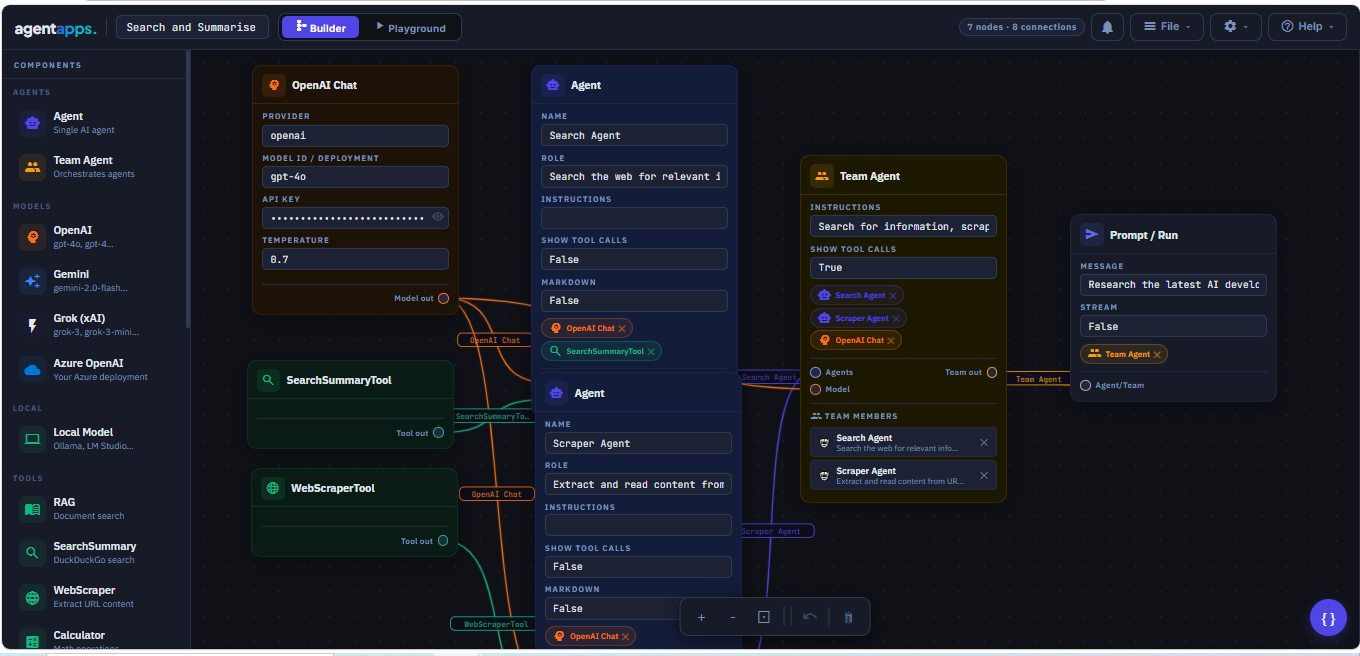Edit the Model ID field gpt-4o
This screenshot has height=656, width=1360.
pyautogui.click(x=355, y=177)
